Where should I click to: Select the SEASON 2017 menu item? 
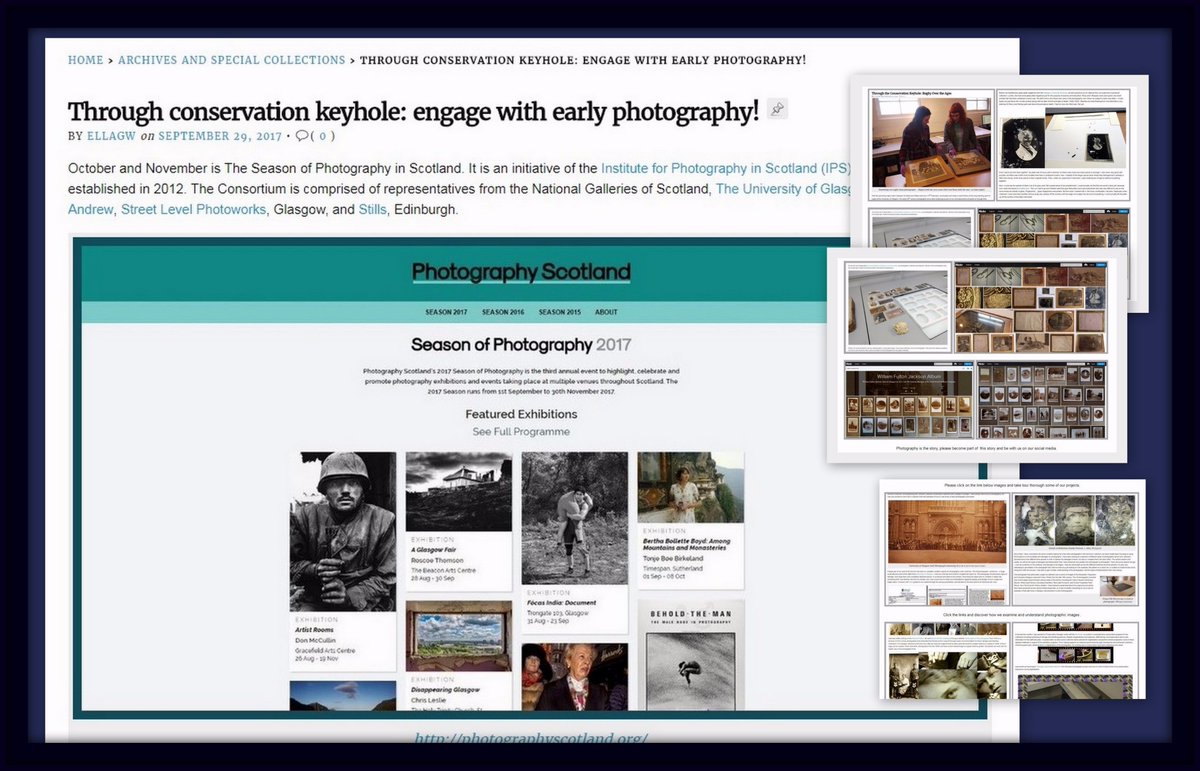click(446, 312)
